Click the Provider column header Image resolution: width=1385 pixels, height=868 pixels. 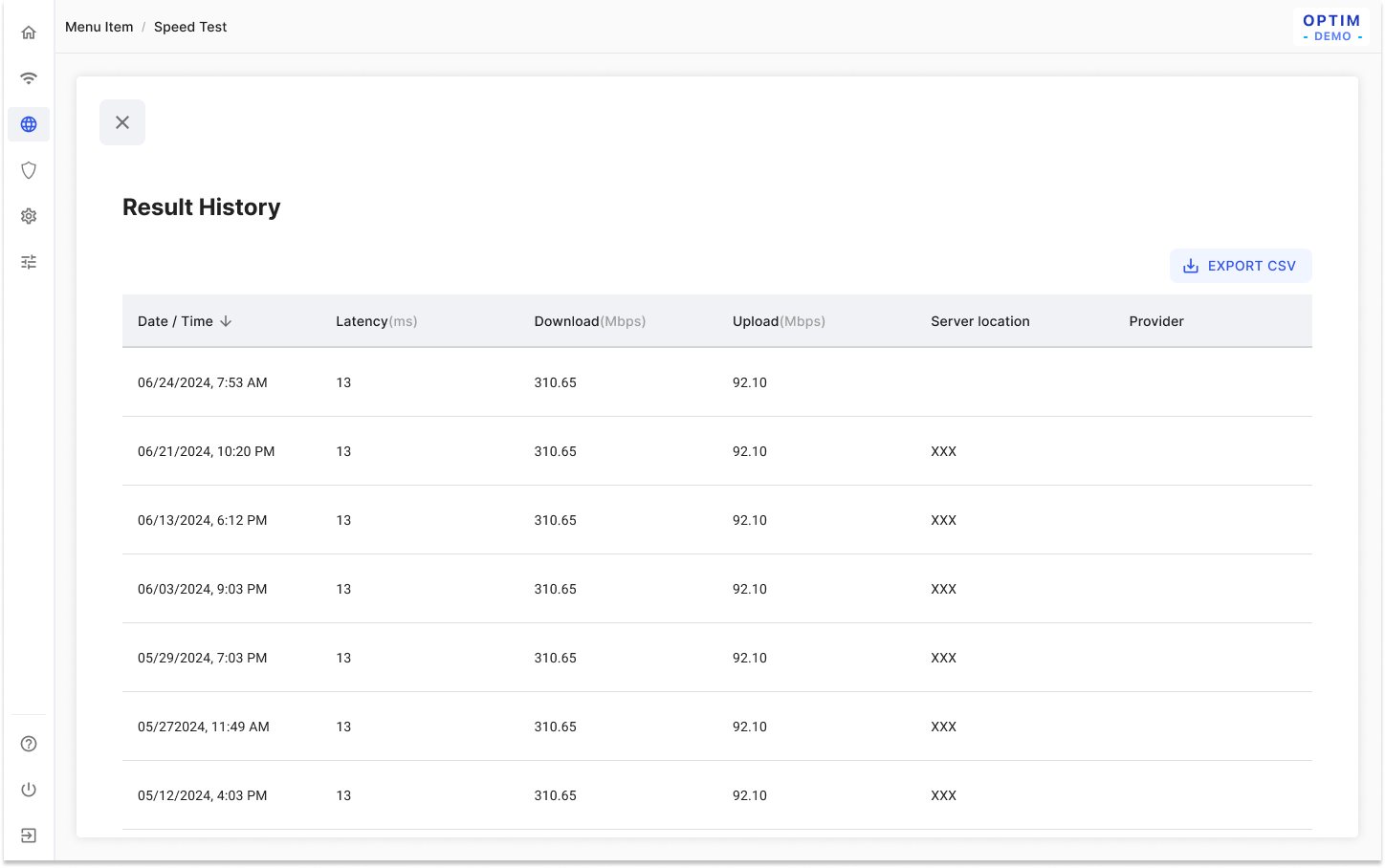tap(1156, 321)
